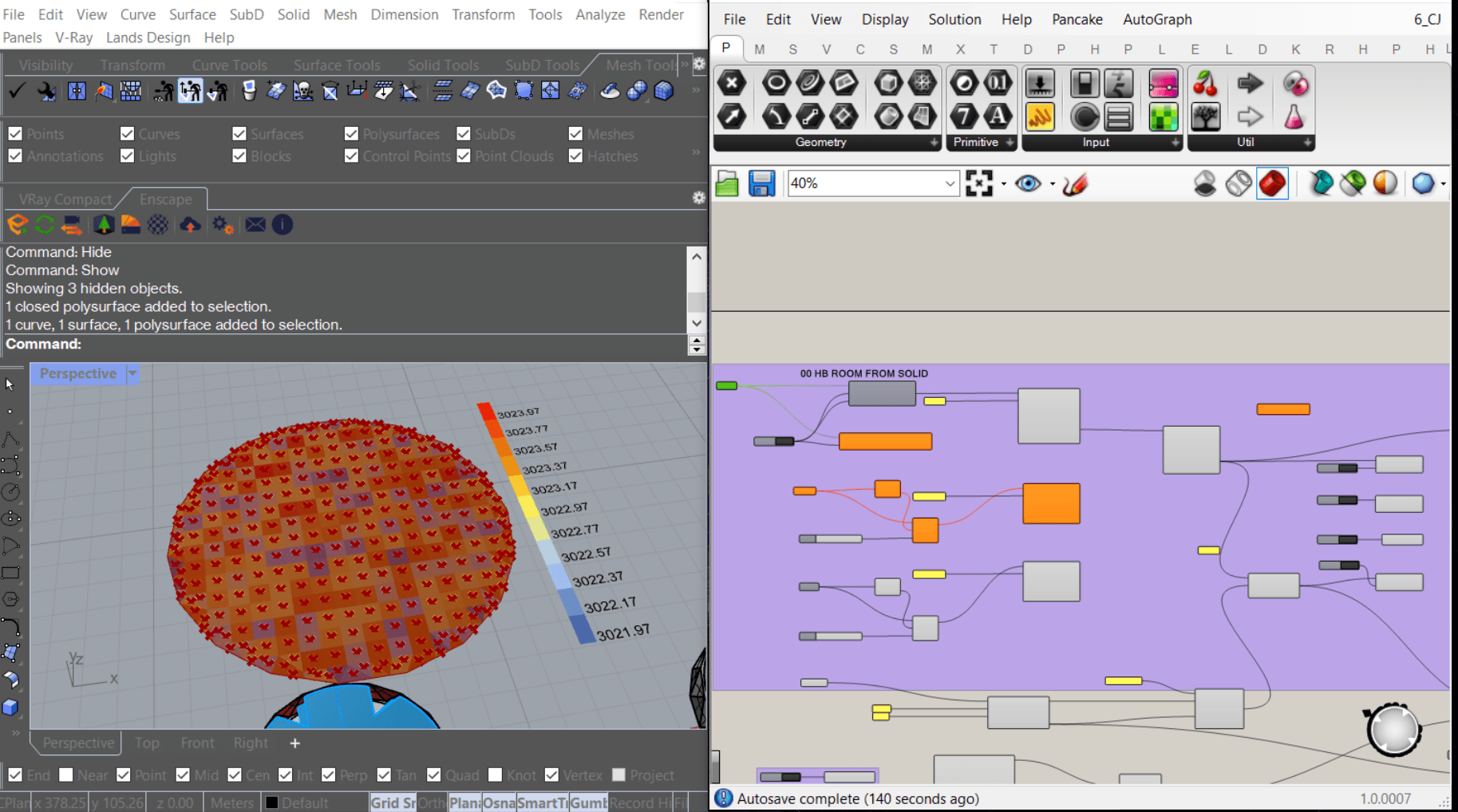Select the Circle parameter icon in Geometry panel
Viewport: 1458px width, 812px height.
776,83
